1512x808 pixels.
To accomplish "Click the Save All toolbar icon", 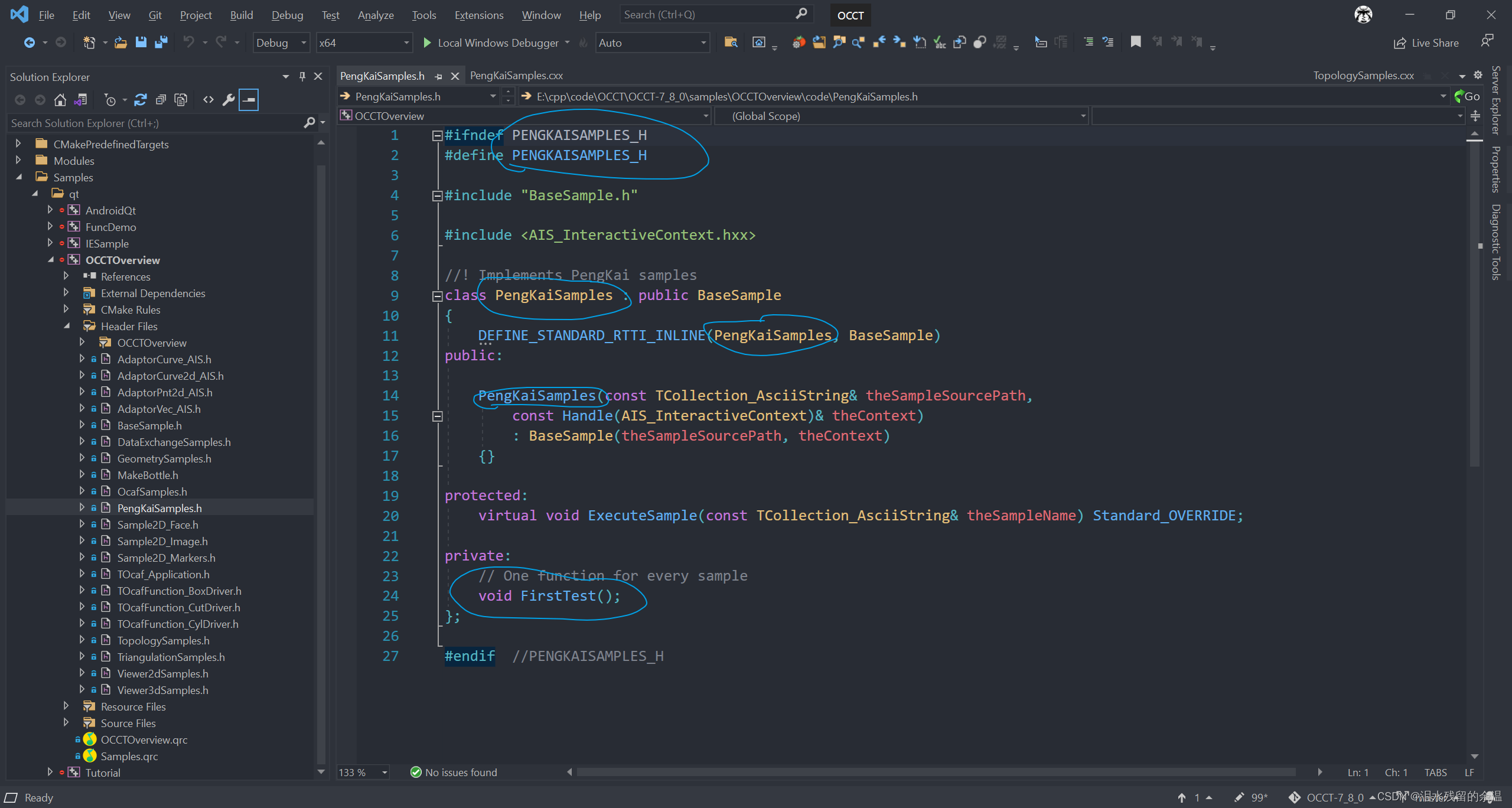I will [161, 42].
